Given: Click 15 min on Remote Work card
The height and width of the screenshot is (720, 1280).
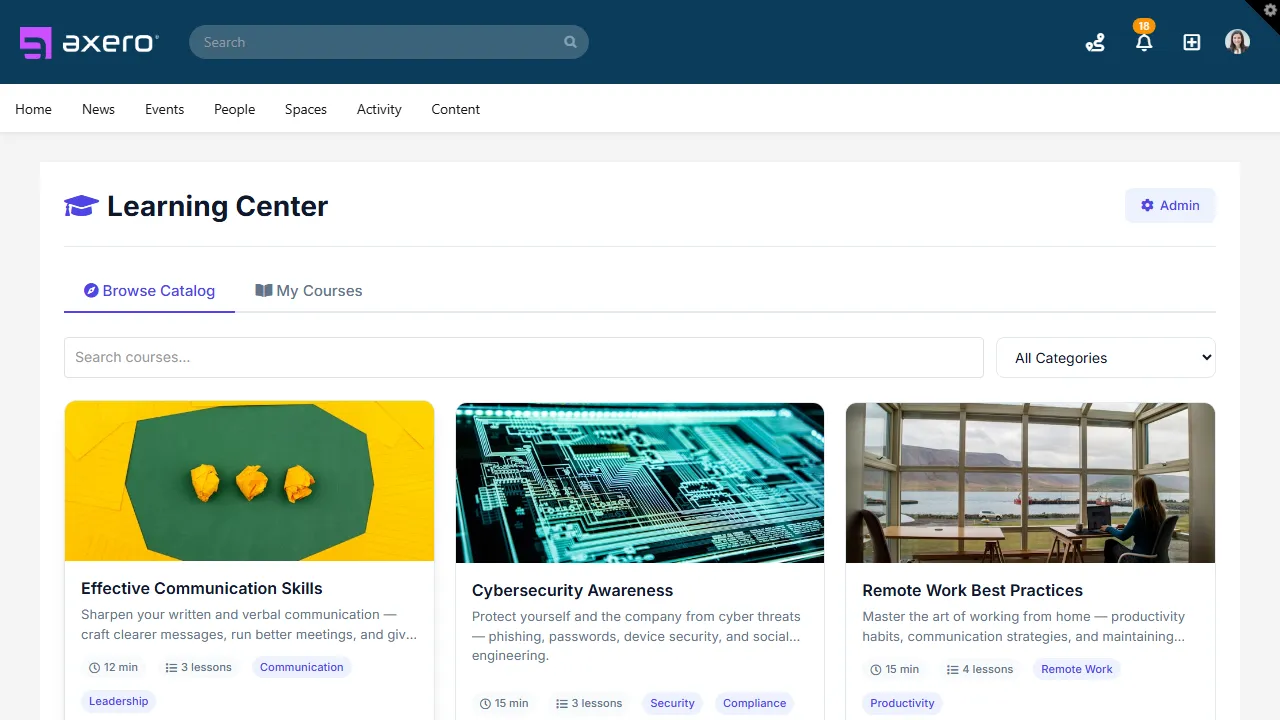Looking at the screenshot, I should (894, 669).
